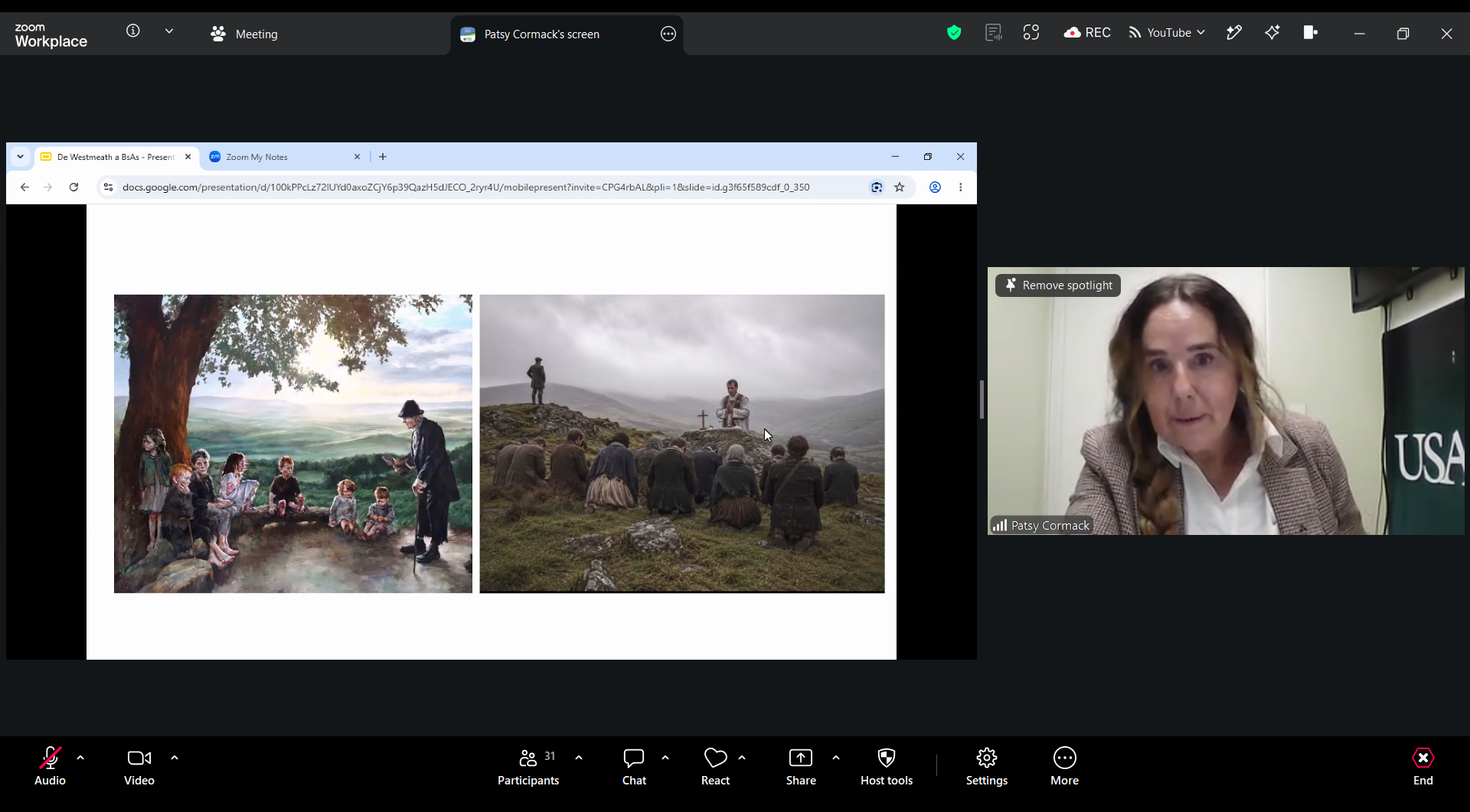The width and height of the screenshot is (1470, 812).
Task: Expand share options arrow beside Share
Action: pyautogui.click(x=836, y=758)
